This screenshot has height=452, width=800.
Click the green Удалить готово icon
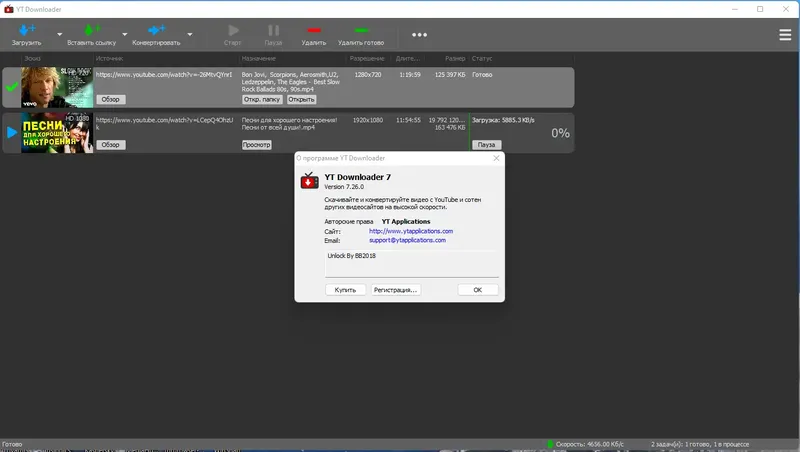coord(361,30)
